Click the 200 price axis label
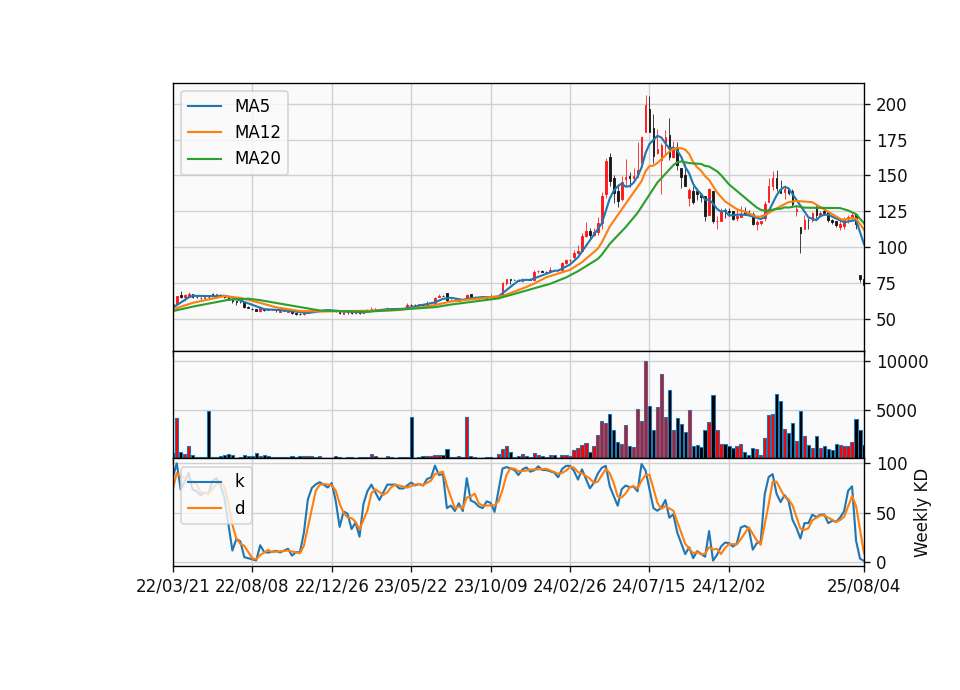This screenshot has height=690, width=960. [x=891, y=105]
